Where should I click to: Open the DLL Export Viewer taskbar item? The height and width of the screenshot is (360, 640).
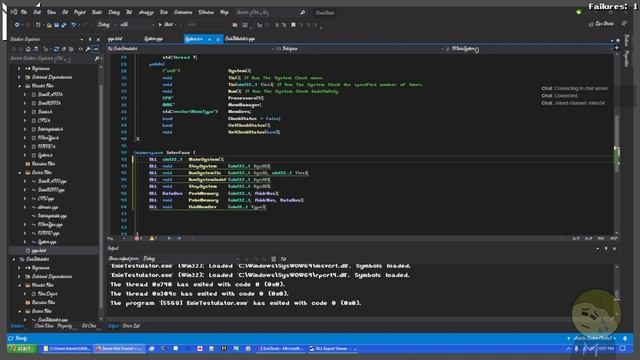(x=332, y=349)
